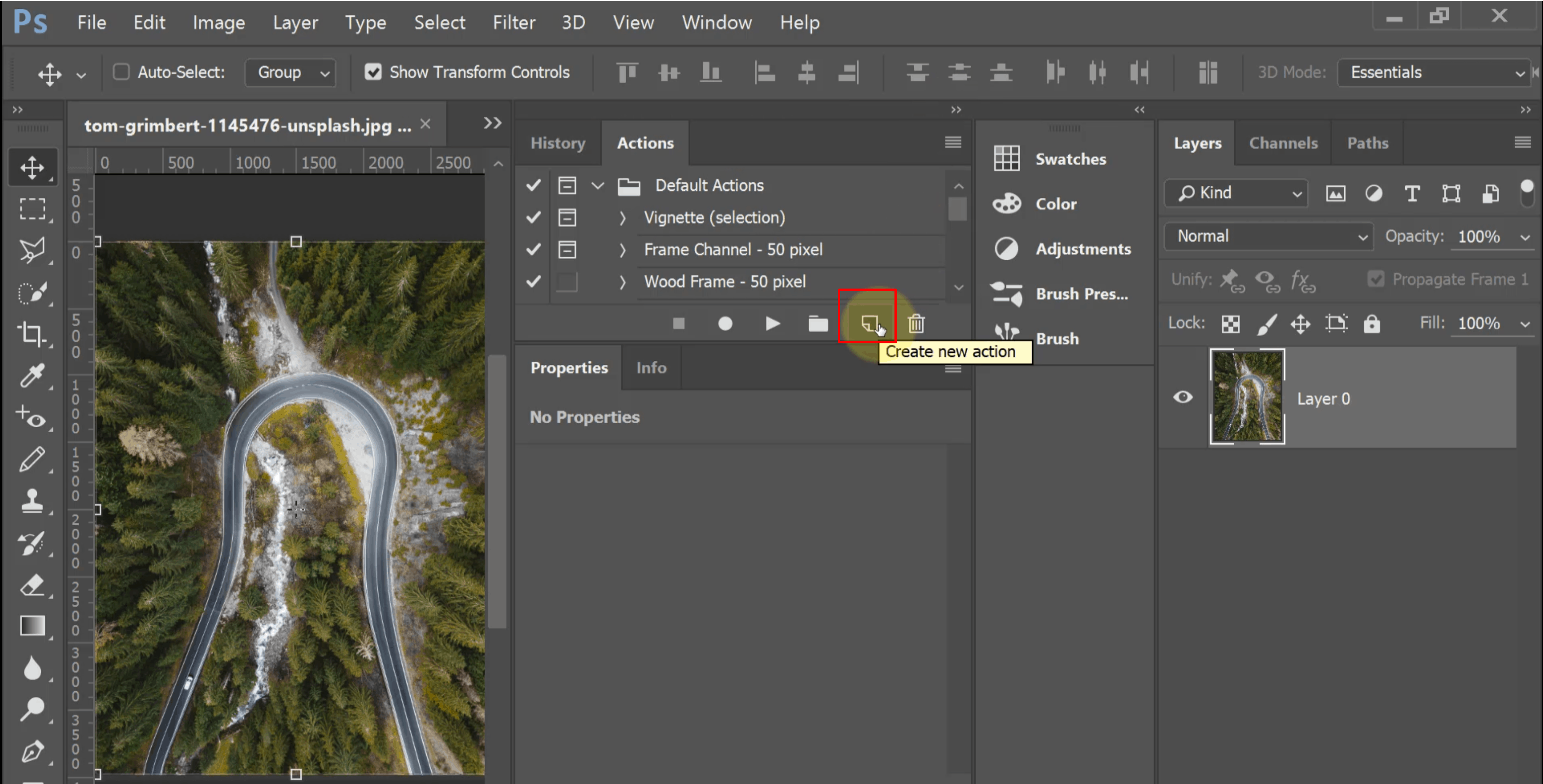Open the Actions panel flyout menu

tap(953, 142)
